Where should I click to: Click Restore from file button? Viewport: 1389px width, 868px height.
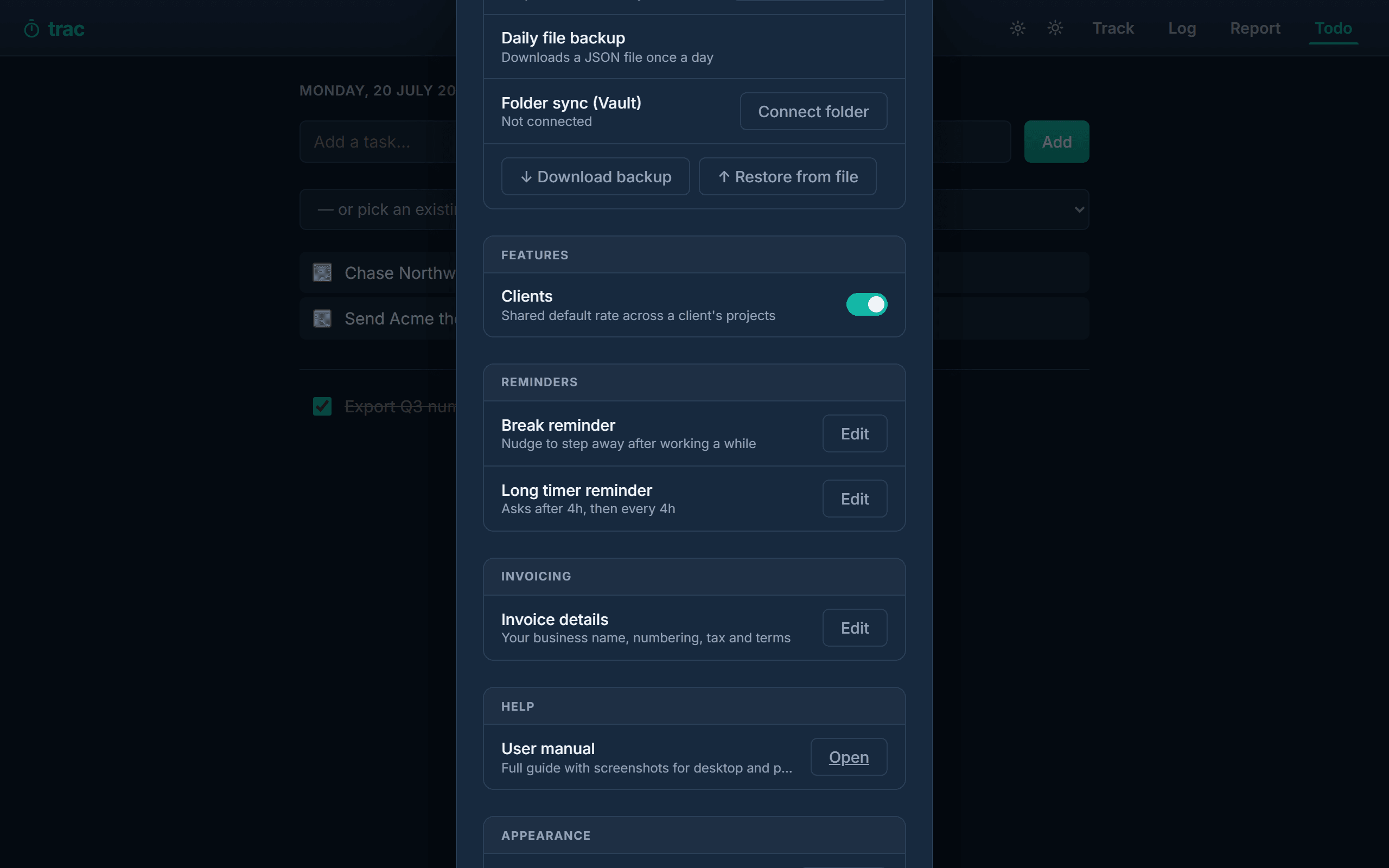coord(787,176)
